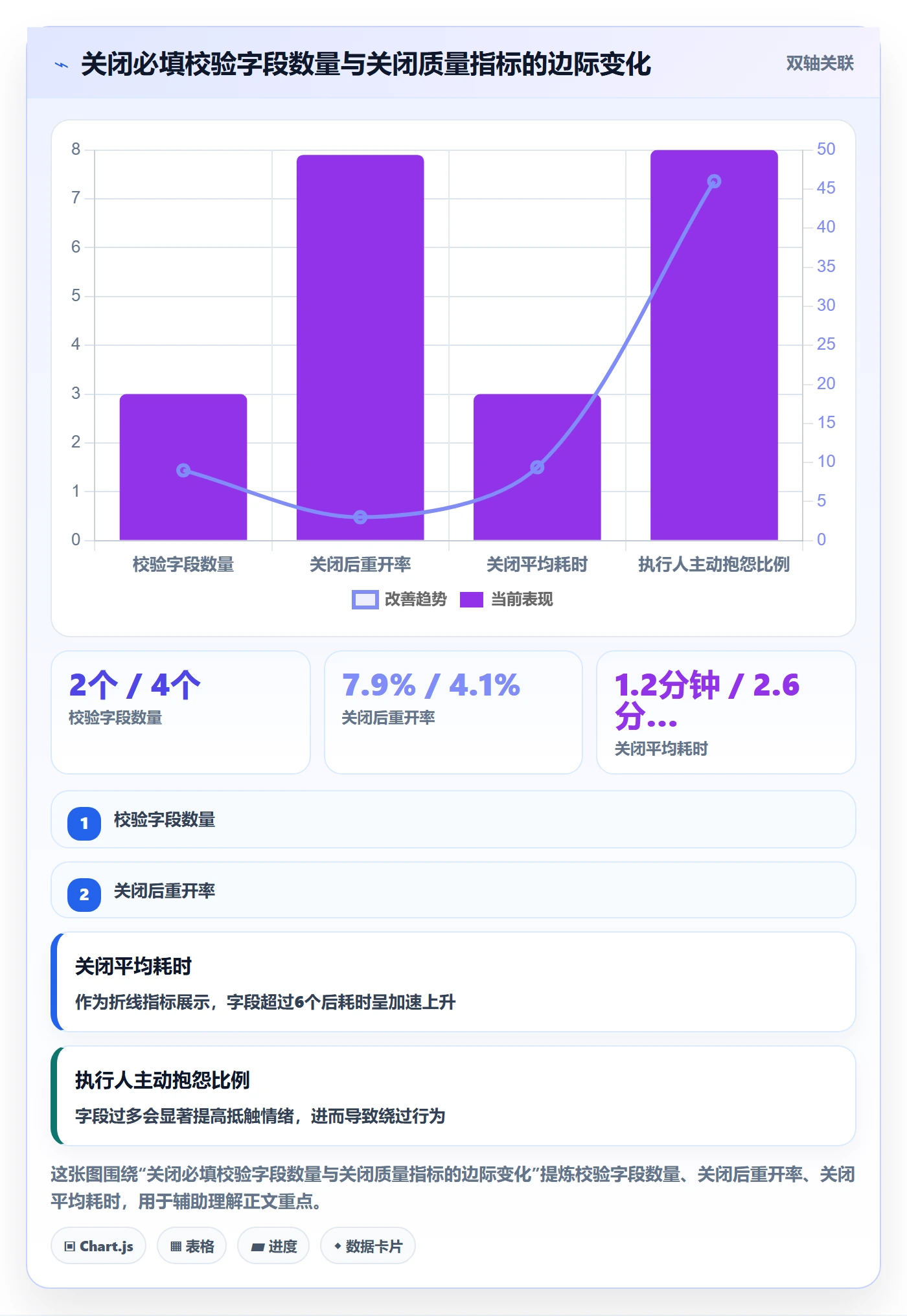Click the 执行人主动抱怨比例 x-axis label
This screenshot has height=1316, width=907.
pyautogui.click(x=714, y=565)
